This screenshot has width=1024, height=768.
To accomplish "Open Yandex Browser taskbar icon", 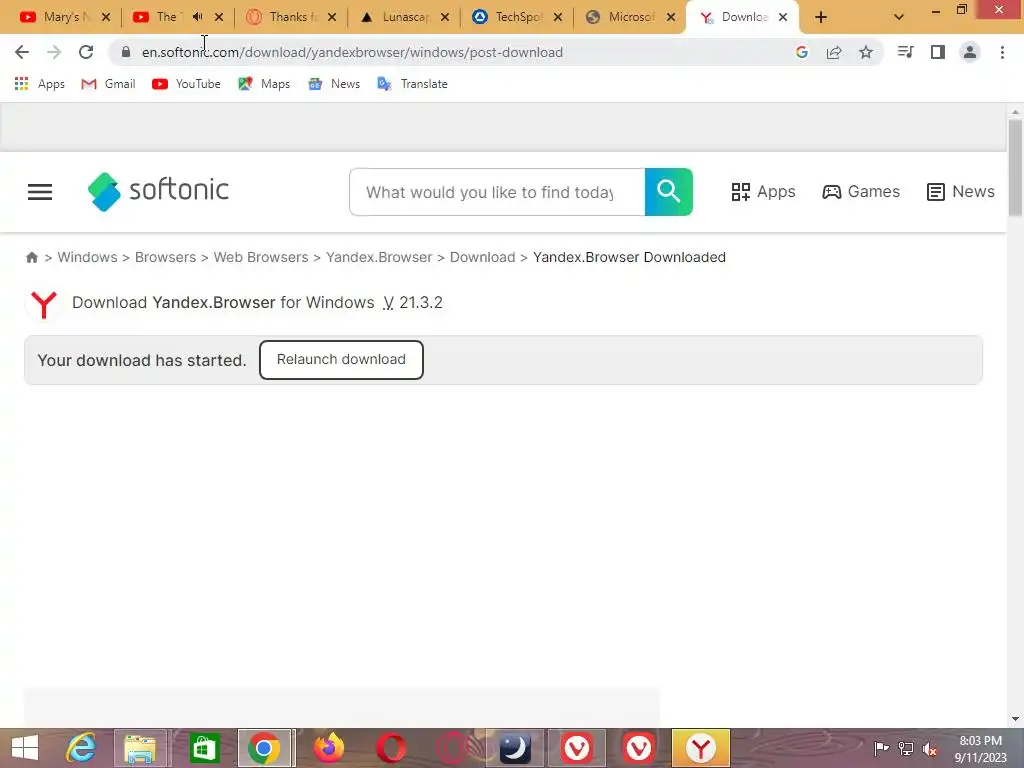I will [701, 748].
